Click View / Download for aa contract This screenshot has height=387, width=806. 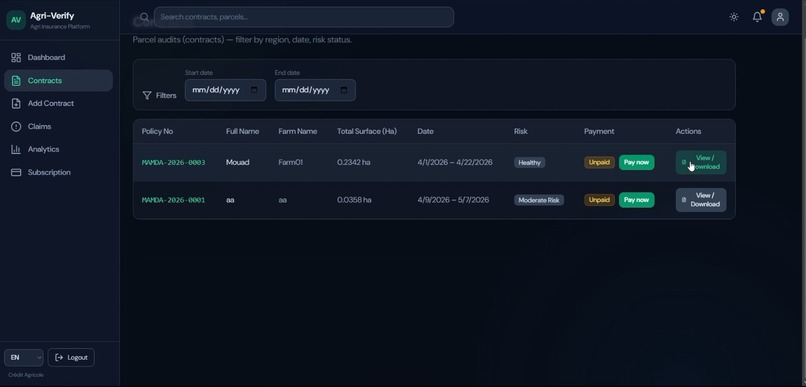tap(701, 200)
